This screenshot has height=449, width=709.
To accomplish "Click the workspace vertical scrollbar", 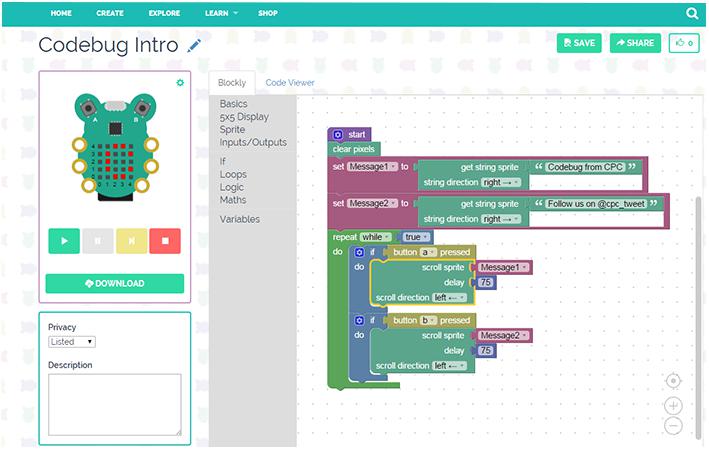I will (698, 317).
